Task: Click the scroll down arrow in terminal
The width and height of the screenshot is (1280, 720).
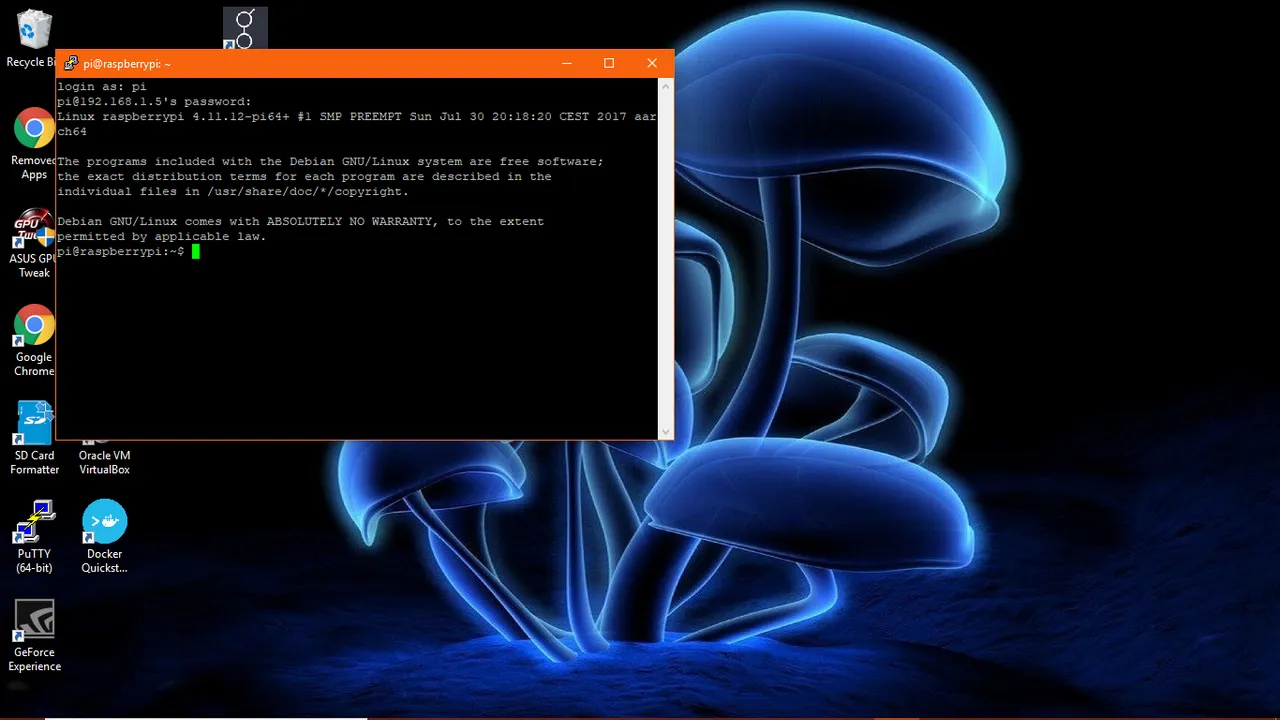Action: (x=666, y=432)
